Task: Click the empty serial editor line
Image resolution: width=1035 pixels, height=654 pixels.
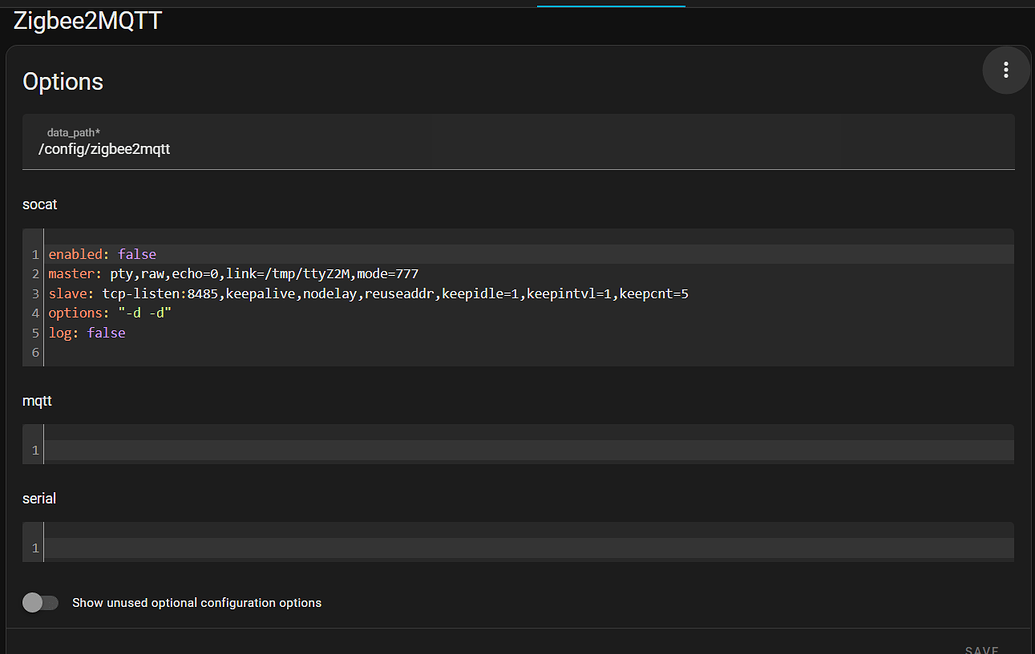Action: (x=528, y=548)
